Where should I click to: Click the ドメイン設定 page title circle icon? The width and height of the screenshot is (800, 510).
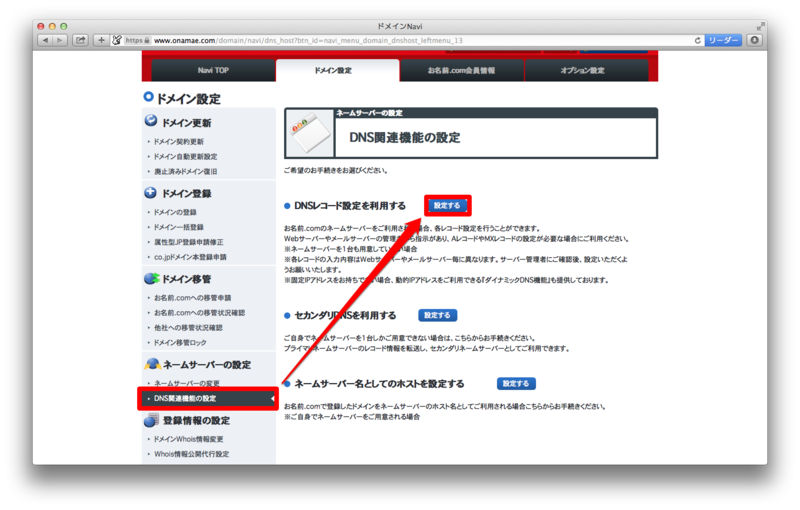point(148,96)
